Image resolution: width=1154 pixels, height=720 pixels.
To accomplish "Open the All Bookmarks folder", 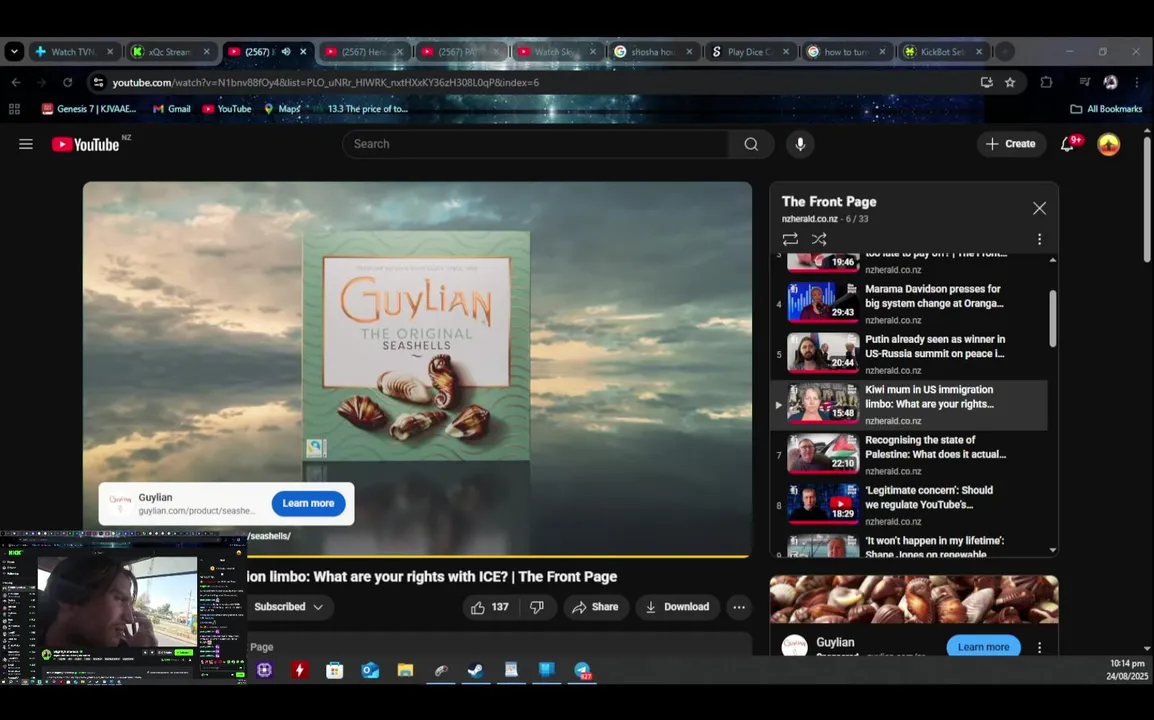I will click(x=1106, y=109).
